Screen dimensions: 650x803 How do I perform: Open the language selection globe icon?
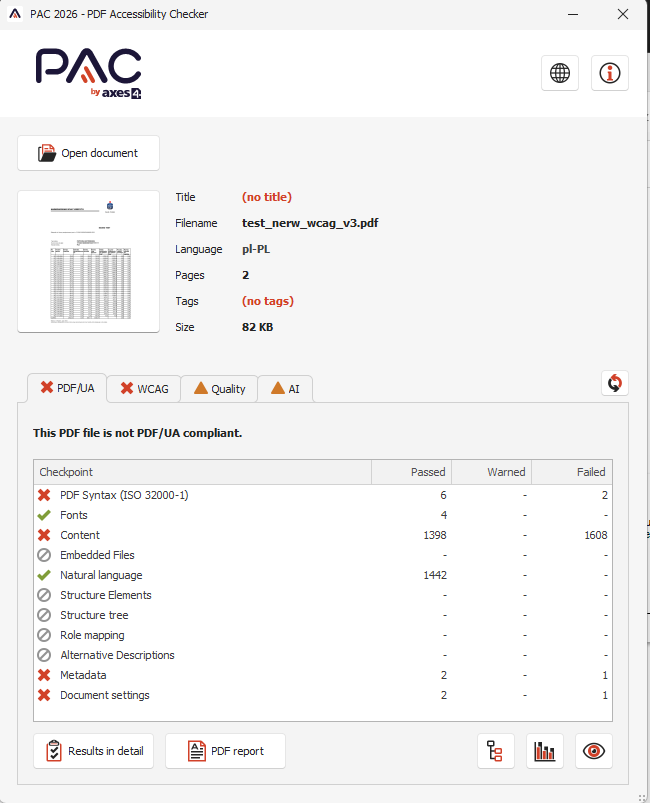point(560,73)
